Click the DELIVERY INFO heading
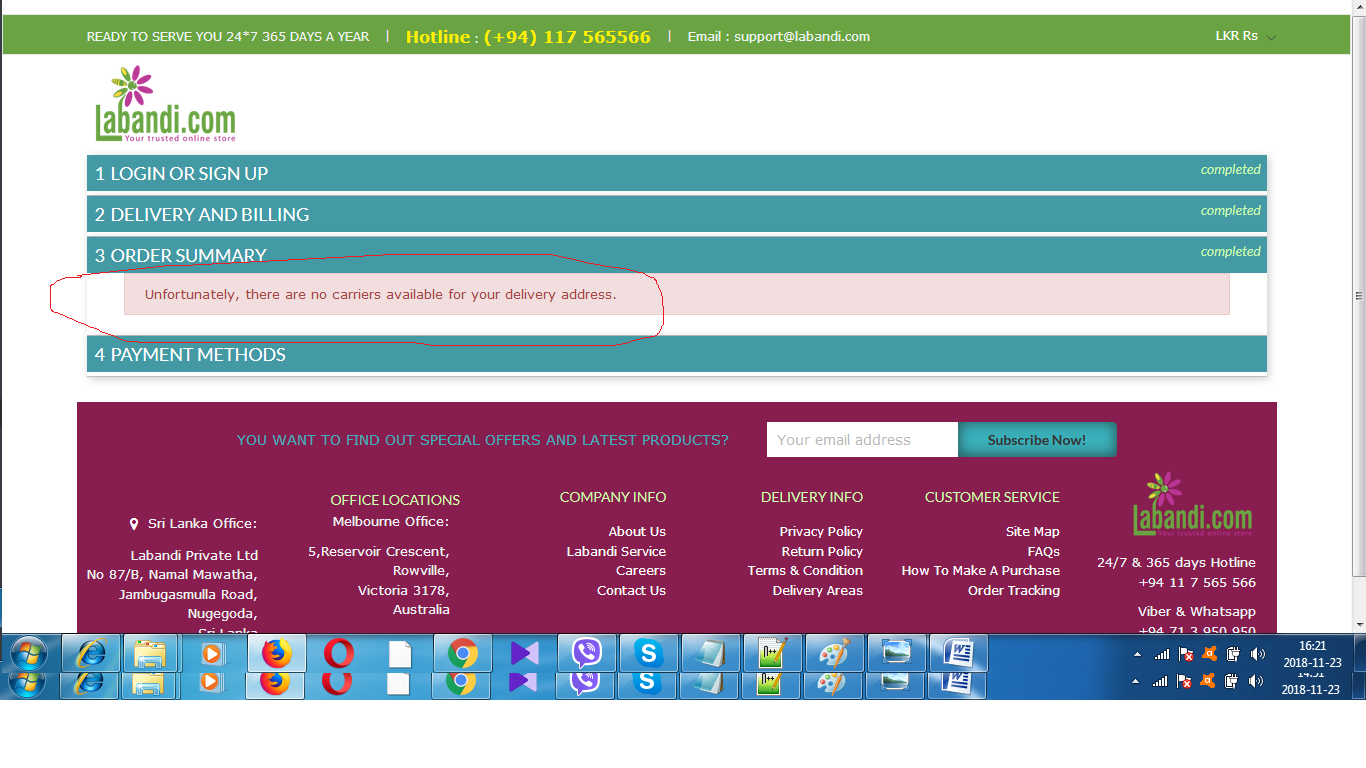Image resolution: width=1366 pixels, height=768 pixels. (x=812, y=497)
